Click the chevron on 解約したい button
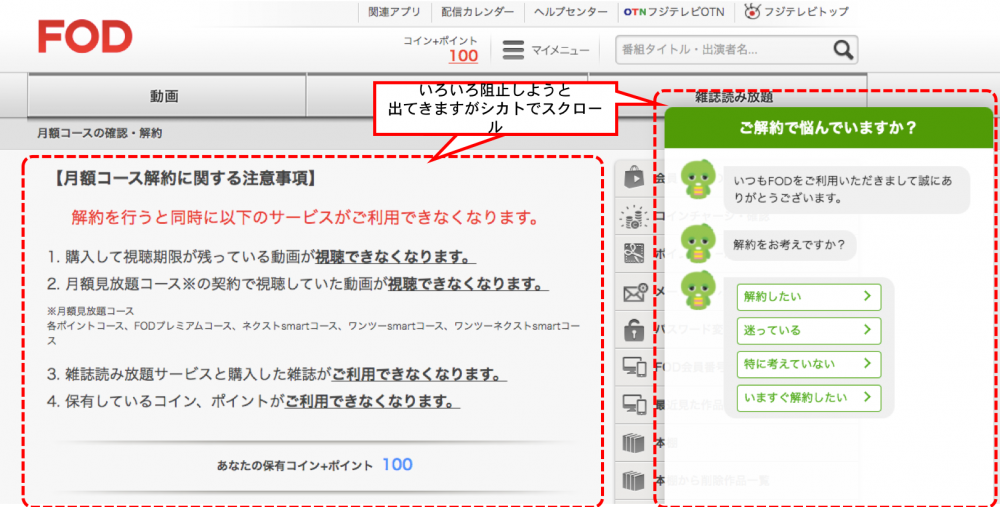This screenshot has height=507, width=1000. [867, 296]
